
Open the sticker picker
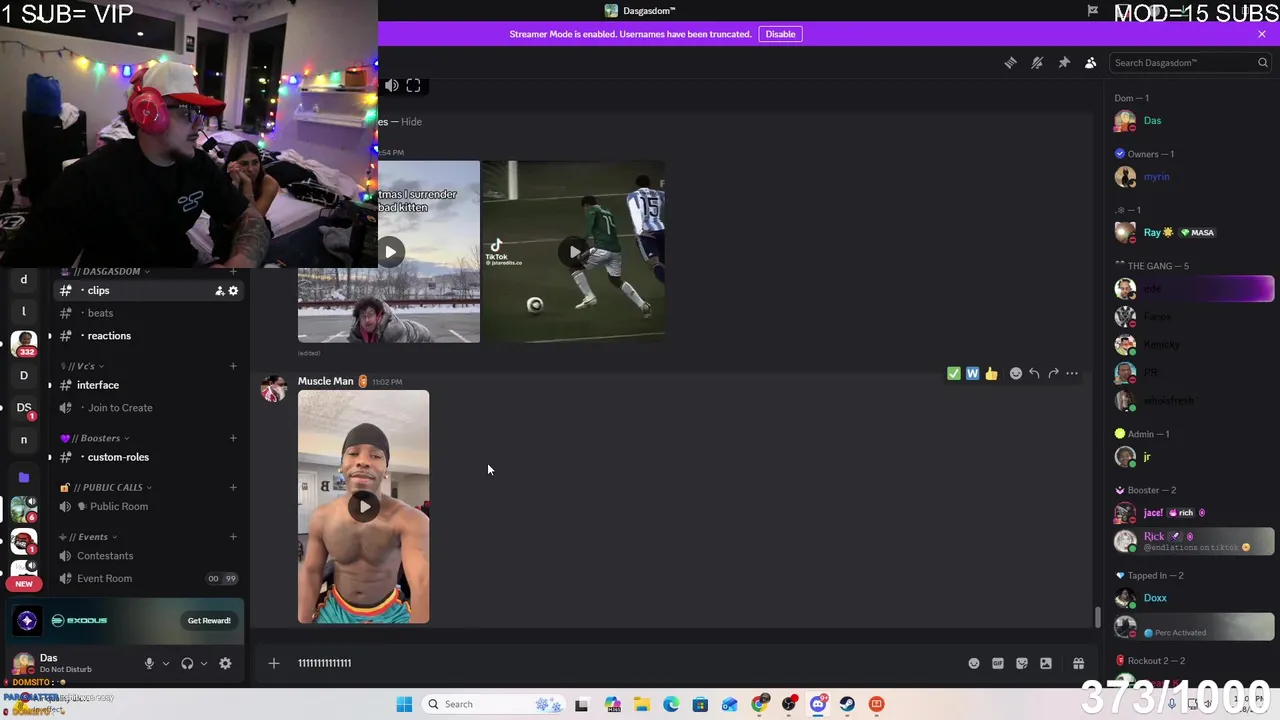[1022, 663]
